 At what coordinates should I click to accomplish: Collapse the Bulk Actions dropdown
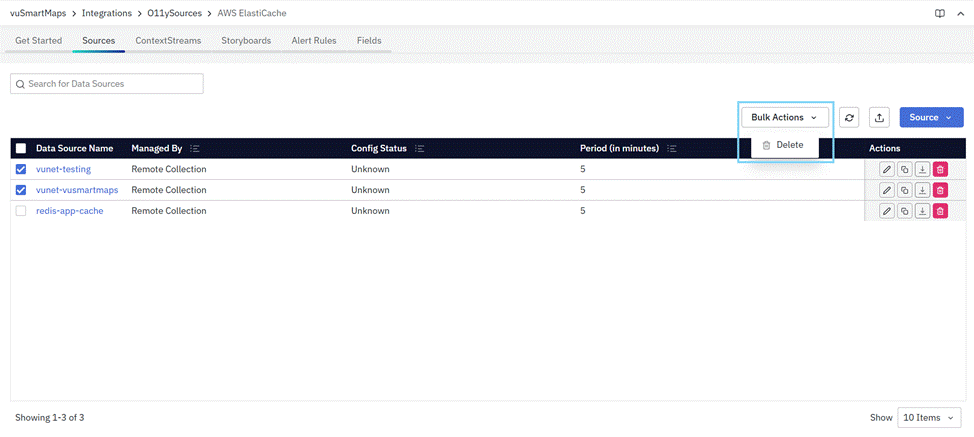pos(784,117)
